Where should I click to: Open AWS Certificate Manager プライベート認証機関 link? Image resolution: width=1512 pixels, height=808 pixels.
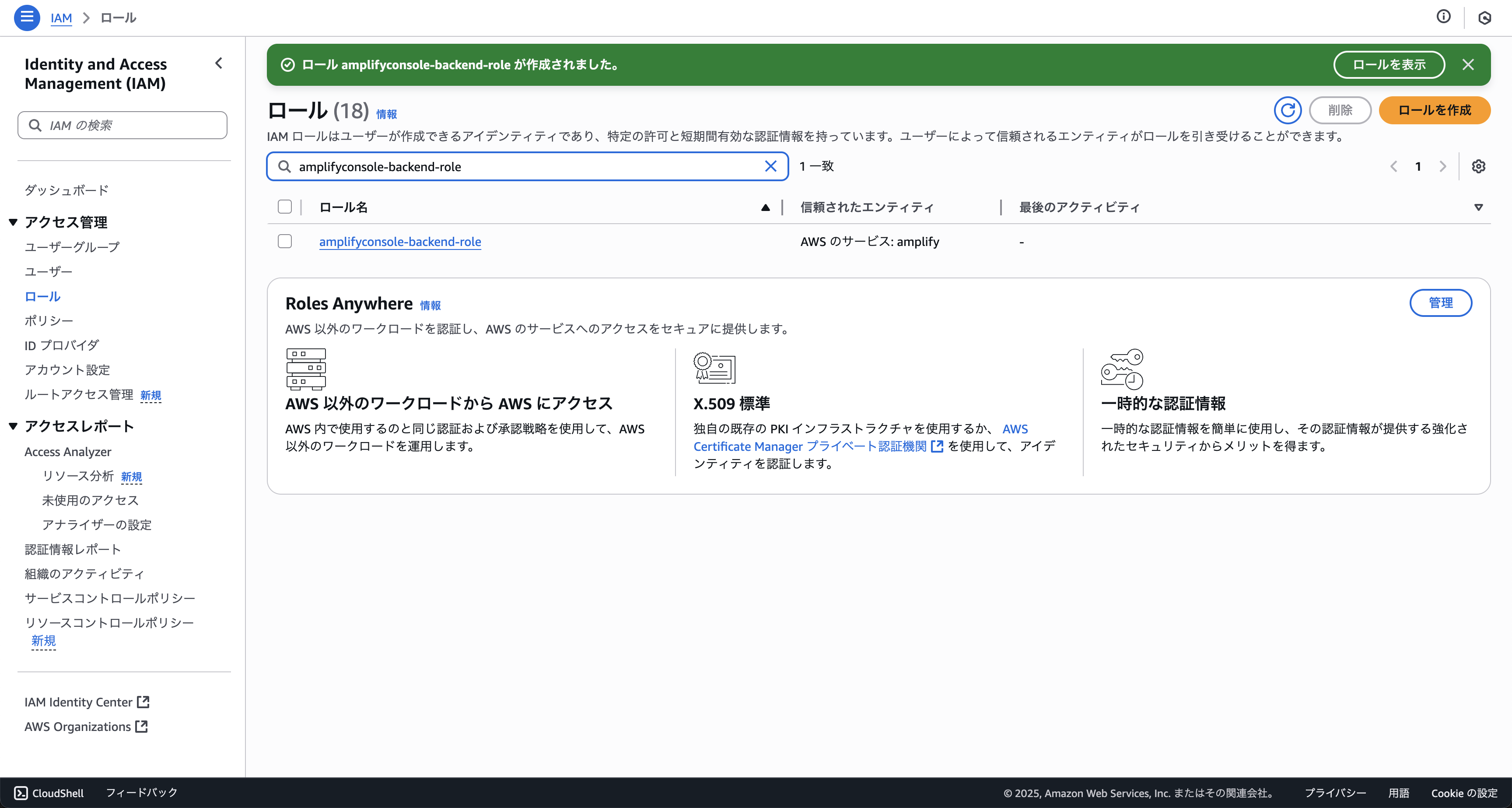pyautogui.click(x=861, y=437)
